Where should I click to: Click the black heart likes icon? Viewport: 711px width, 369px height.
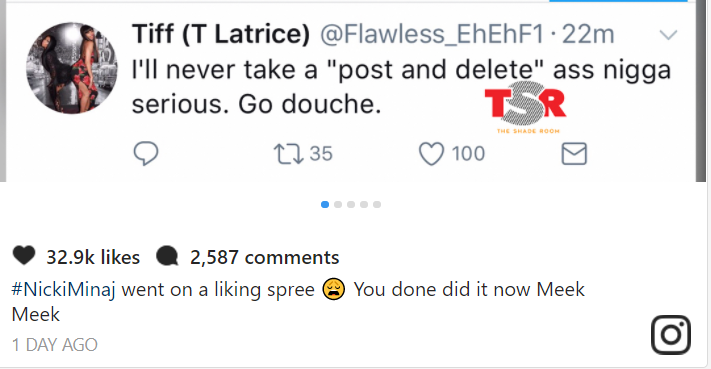click(24, 255)
